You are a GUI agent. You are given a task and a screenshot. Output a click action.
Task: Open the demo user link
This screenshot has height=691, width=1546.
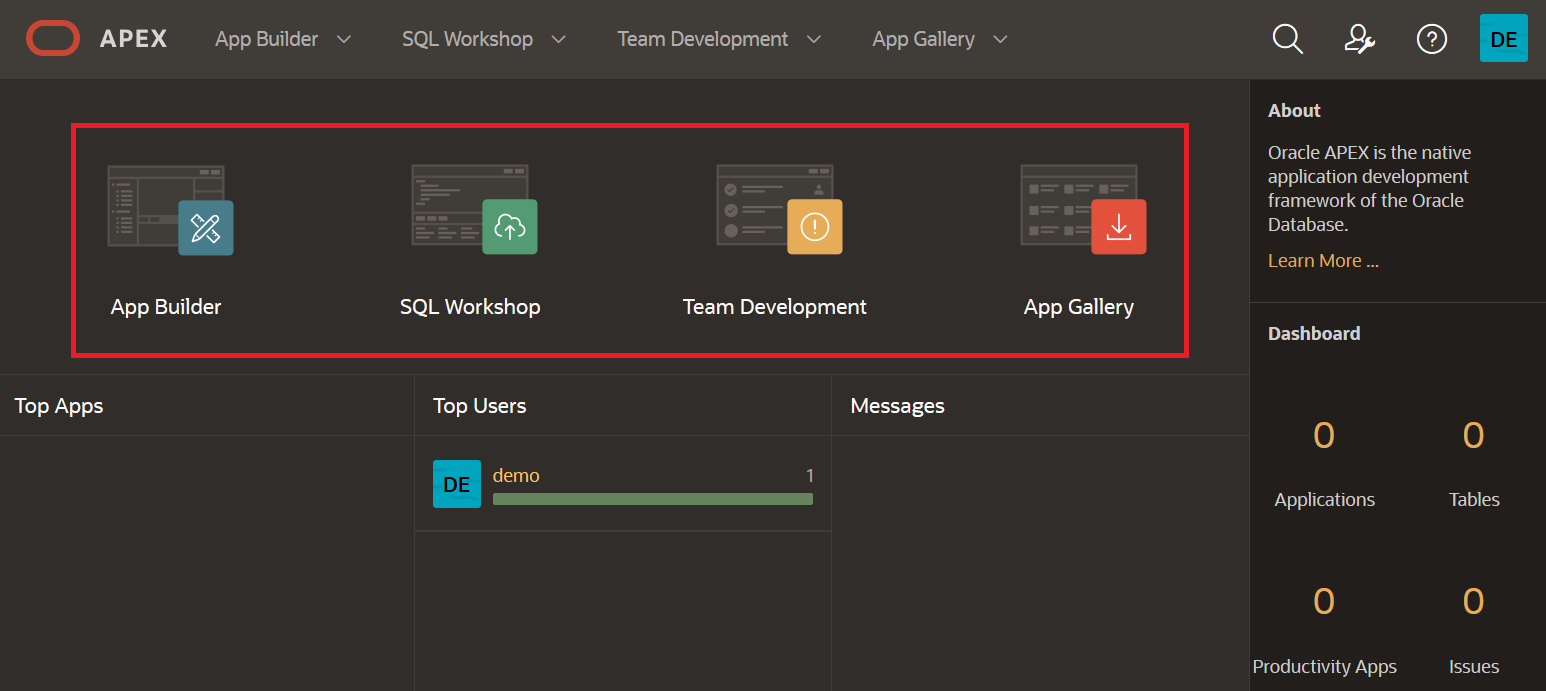point(516,476)
